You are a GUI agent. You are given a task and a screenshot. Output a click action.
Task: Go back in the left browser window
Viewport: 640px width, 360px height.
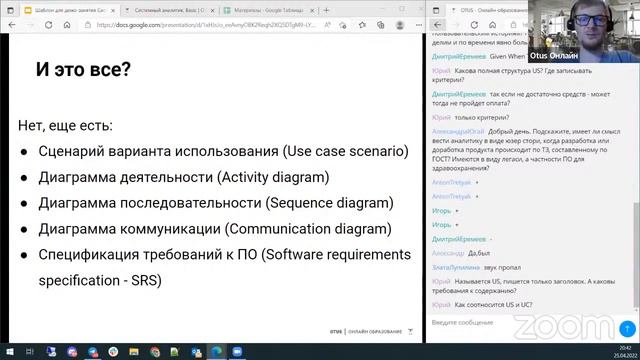pos(12,25)
